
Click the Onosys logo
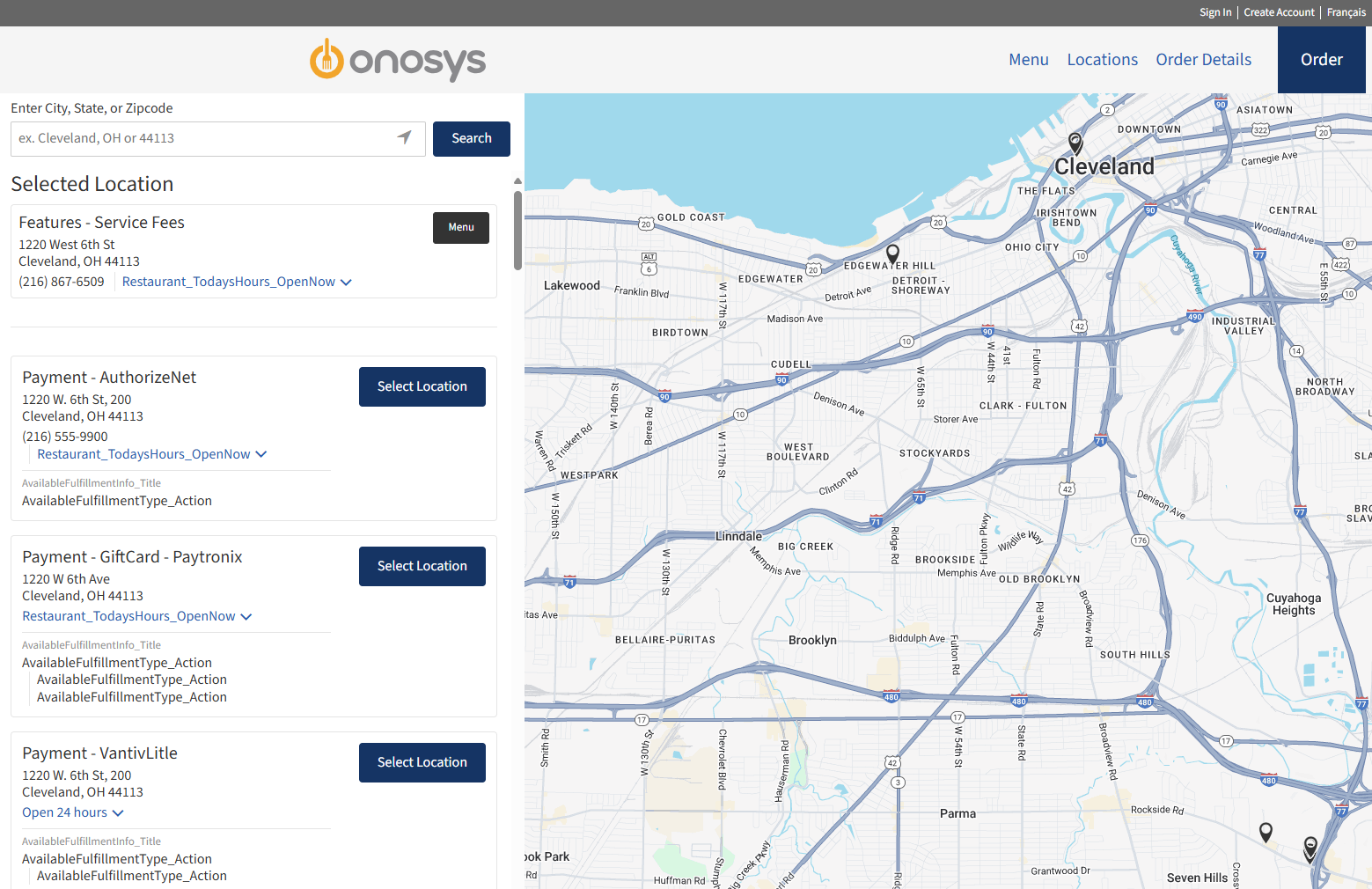(397, 59)
